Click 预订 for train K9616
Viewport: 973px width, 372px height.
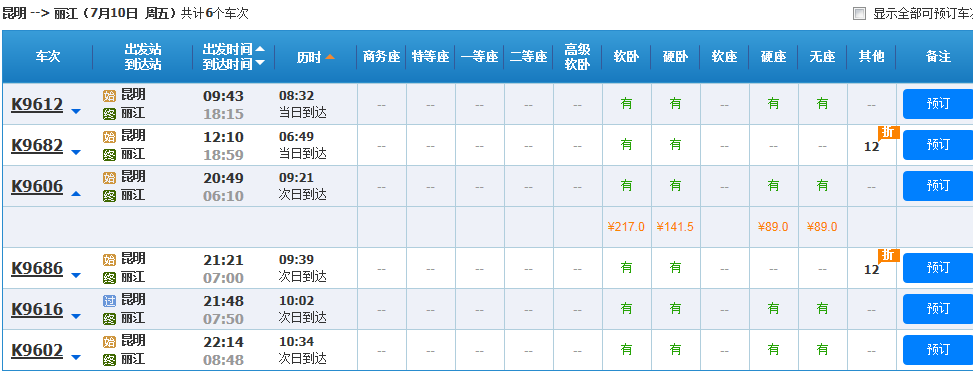938,309
